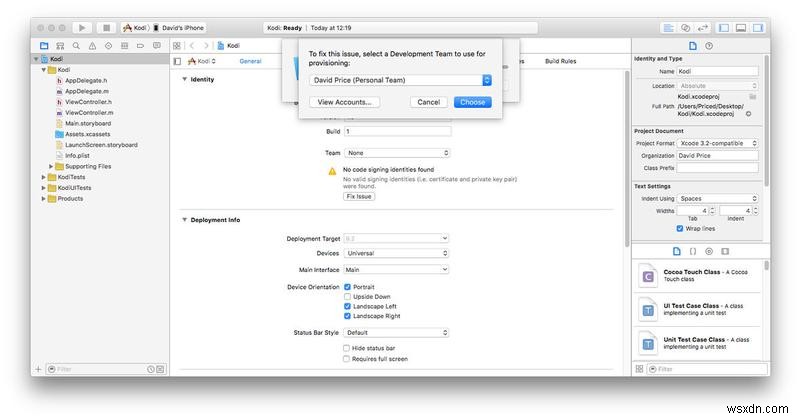The height and width of the screenshot is (419, 800).
Task: Click the Cancel button in dialog
Action: coord(429,102)
